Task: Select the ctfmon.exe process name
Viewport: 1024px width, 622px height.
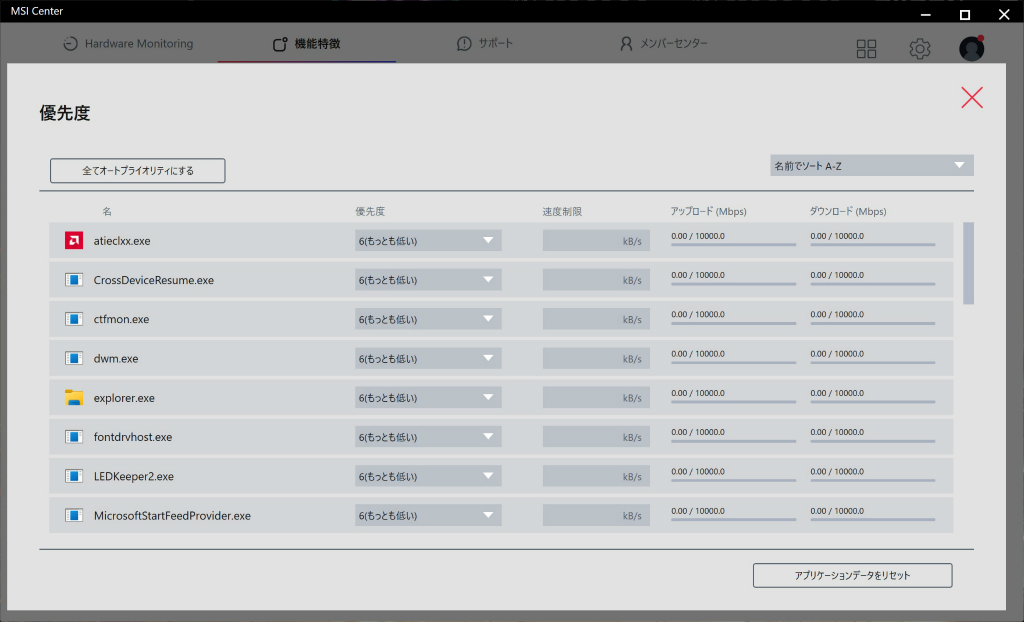Action: click(121, 319)
